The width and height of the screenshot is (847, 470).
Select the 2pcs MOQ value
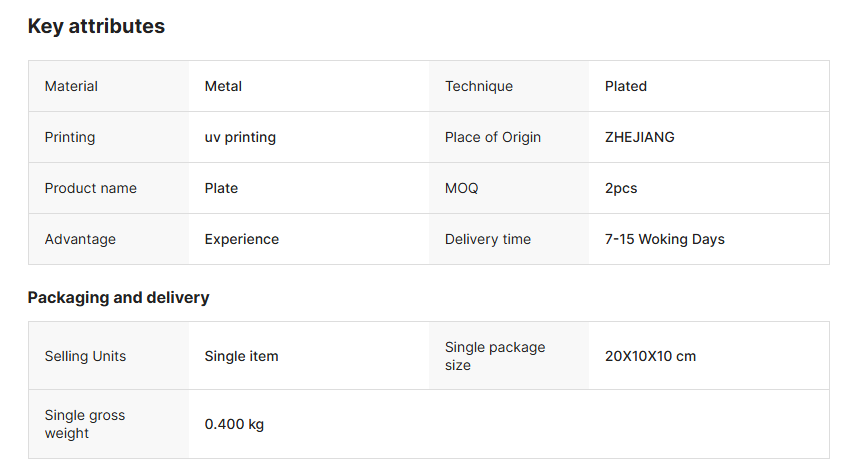coord(621,189)
